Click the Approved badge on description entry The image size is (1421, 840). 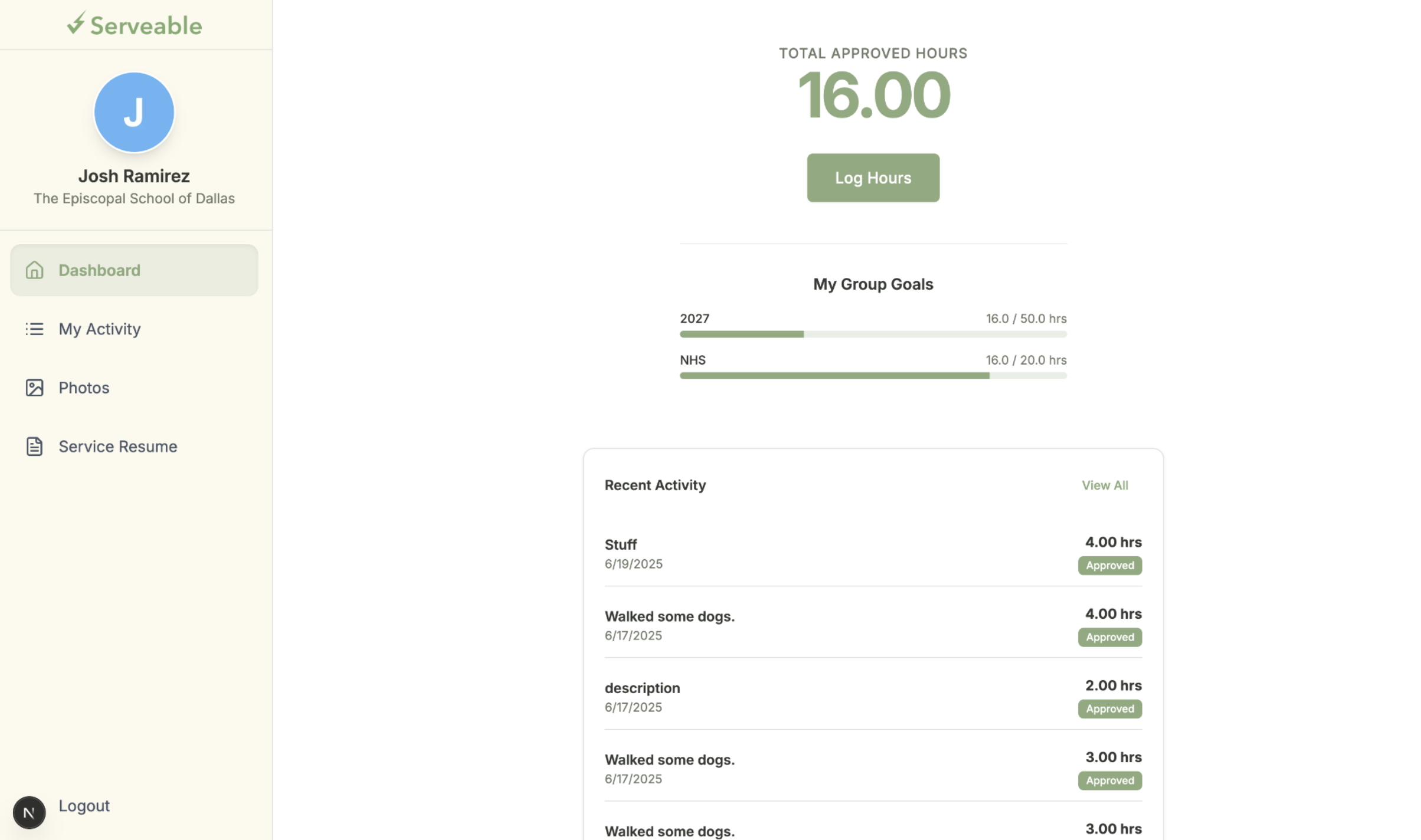[x=1109, y=709]
